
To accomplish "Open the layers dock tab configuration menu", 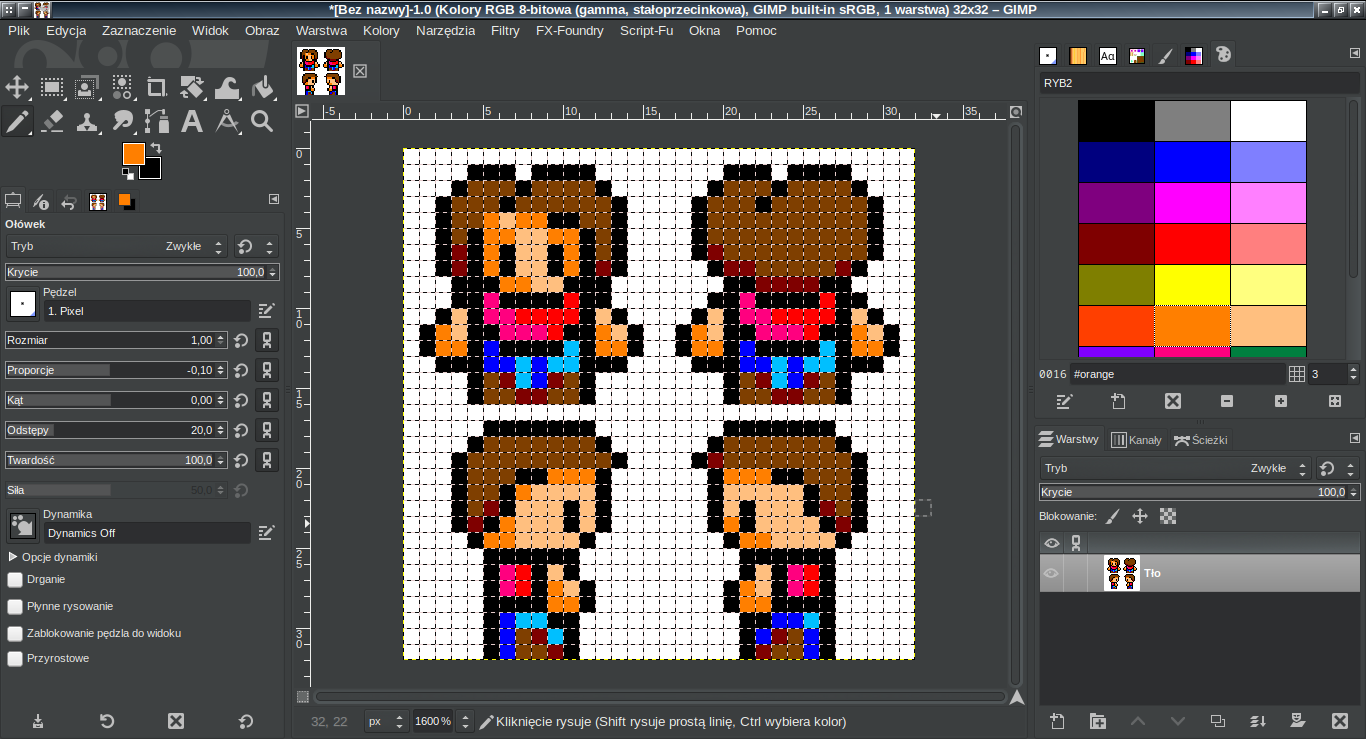I will click(x=1355, y=438).
